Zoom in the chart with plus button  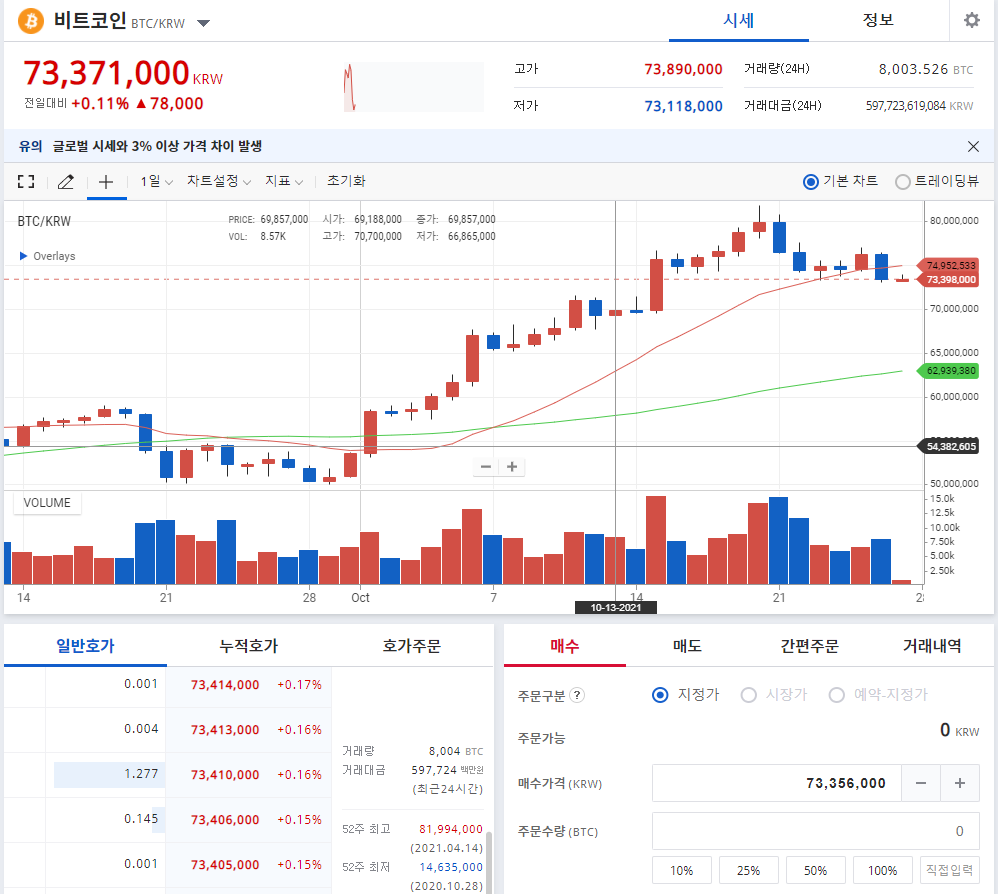pyautogui.click(x=512, y=466)
